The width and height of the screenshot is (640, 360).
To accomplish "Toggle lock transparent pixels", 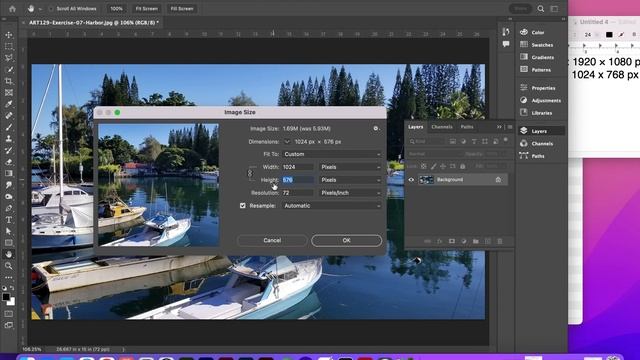I will coord(424,167).
